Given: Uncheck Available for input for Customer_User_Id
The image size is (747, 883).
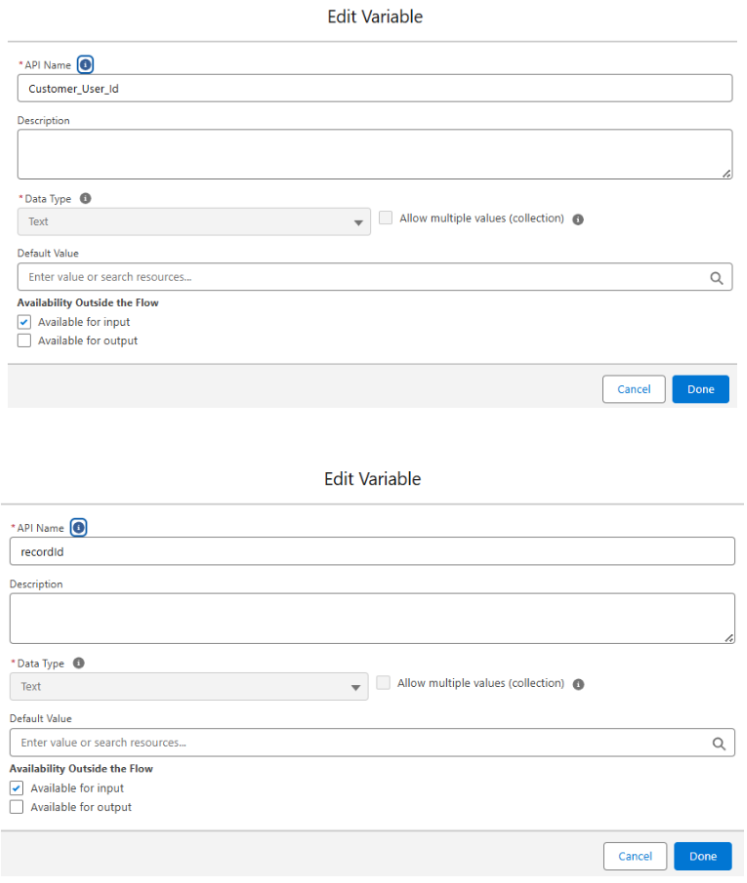Looking at the screenshot, I should [24, 322].
